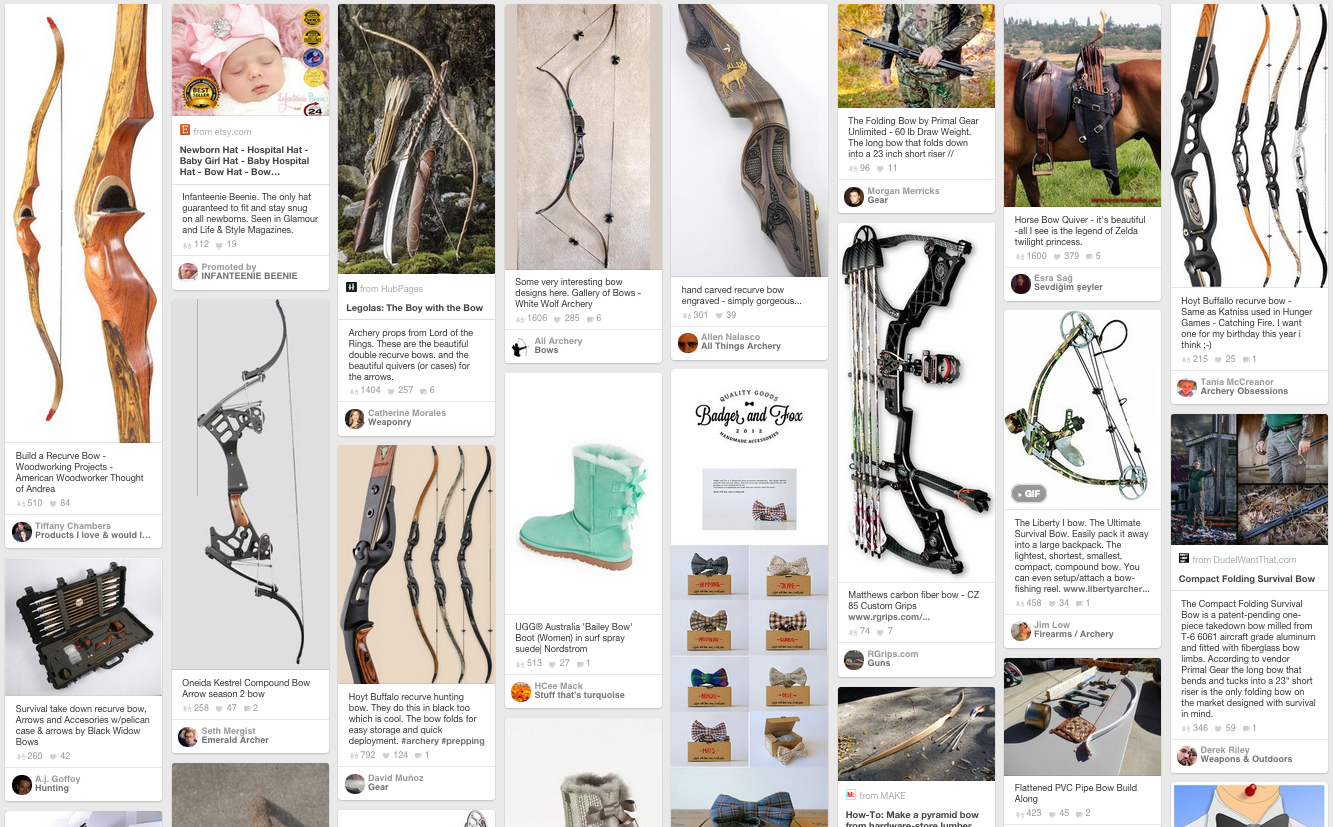Open Derek Riley's Weapons & Outdoors board
This screenshot has width=1333, height=827.
(x=1246, y=759)
